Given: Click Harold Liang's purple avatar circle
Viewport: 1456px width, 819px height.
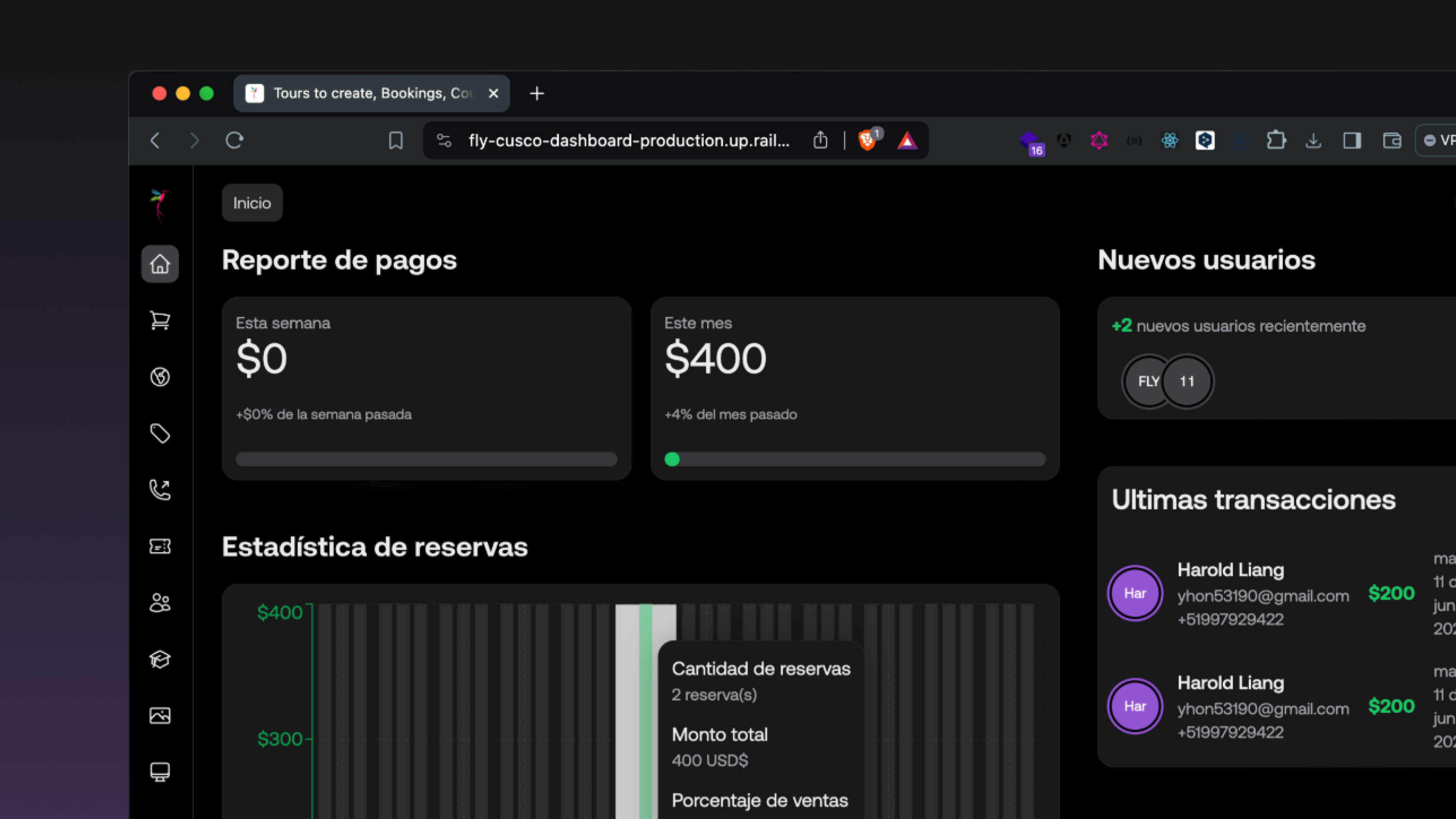Looking at the screenshot, I should [x=1135, y=593].
